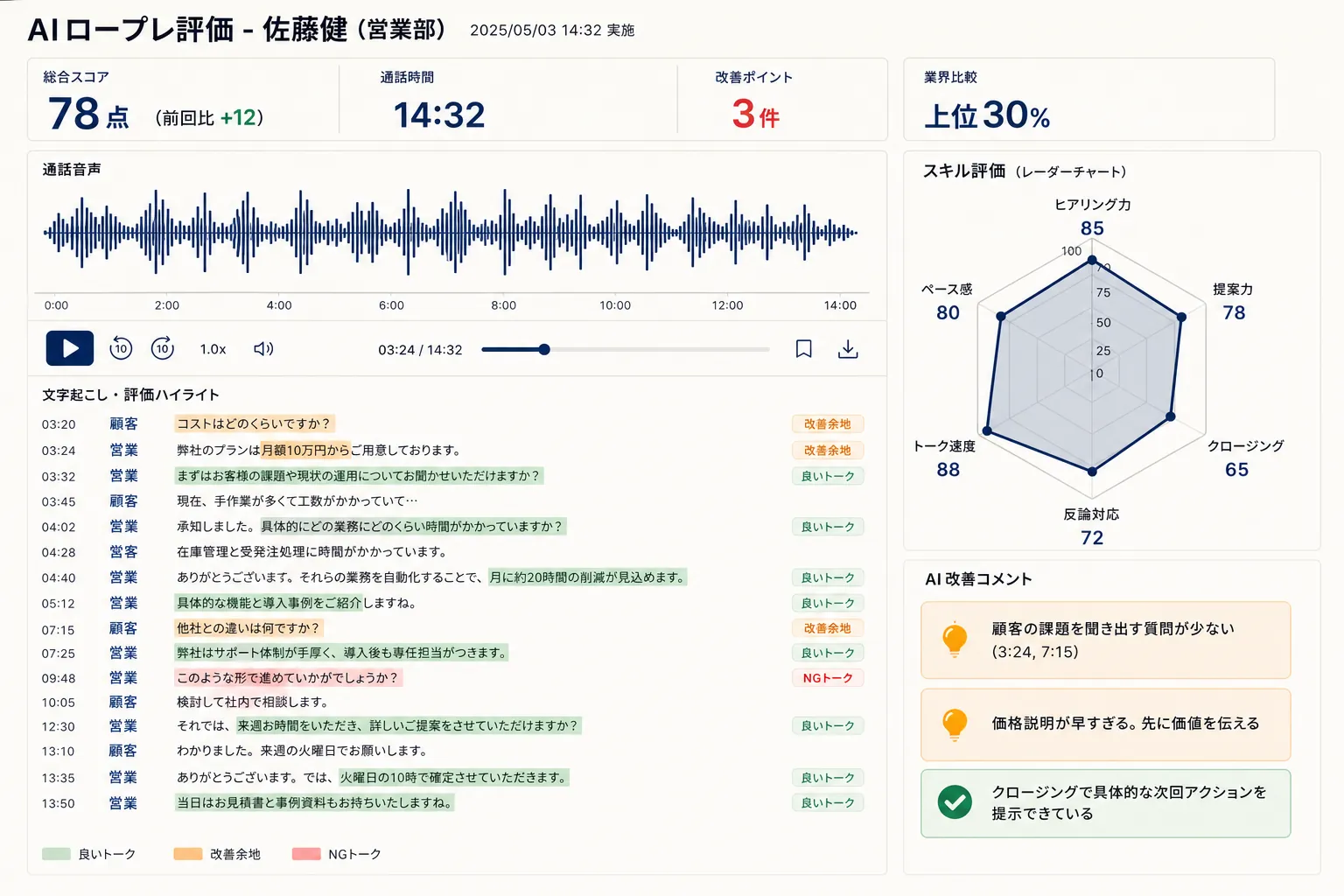Change the 1.0x playback speed
The height and width of the screenshot is (896, 1344).
click(x=213, y=349)
